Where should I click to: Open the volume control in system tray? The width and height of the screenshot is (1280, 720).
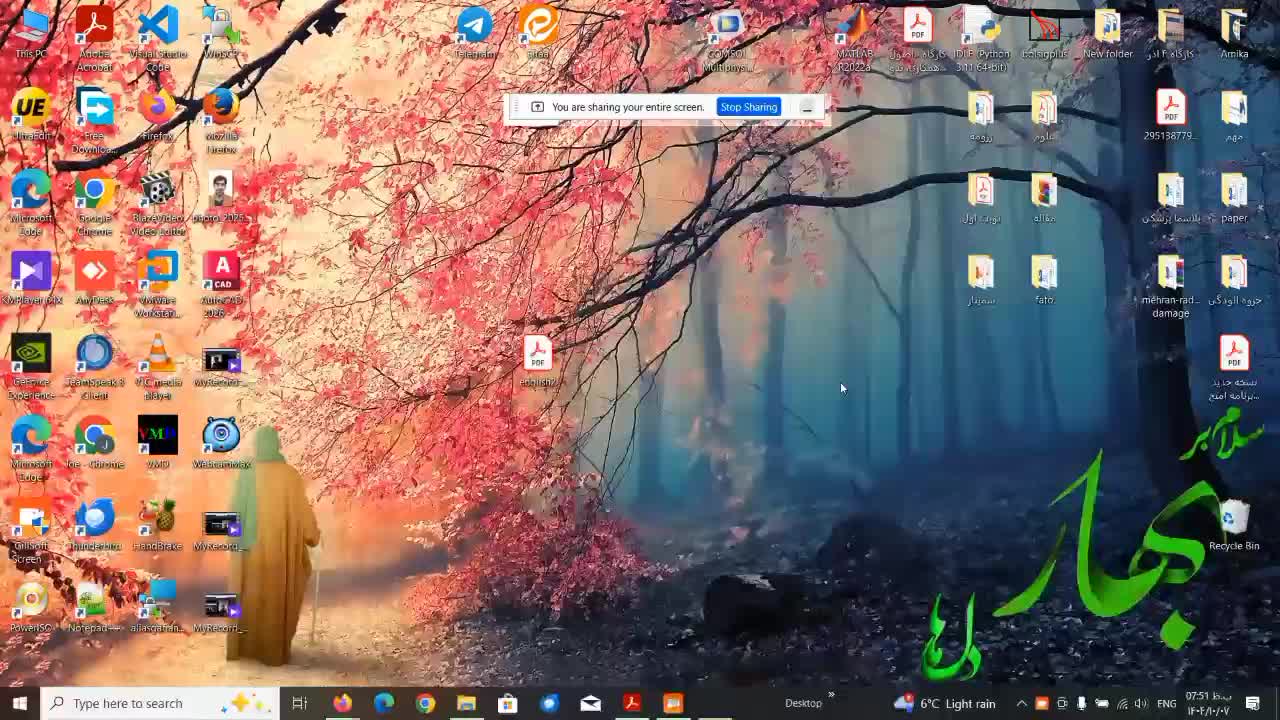click(1141, 703)
